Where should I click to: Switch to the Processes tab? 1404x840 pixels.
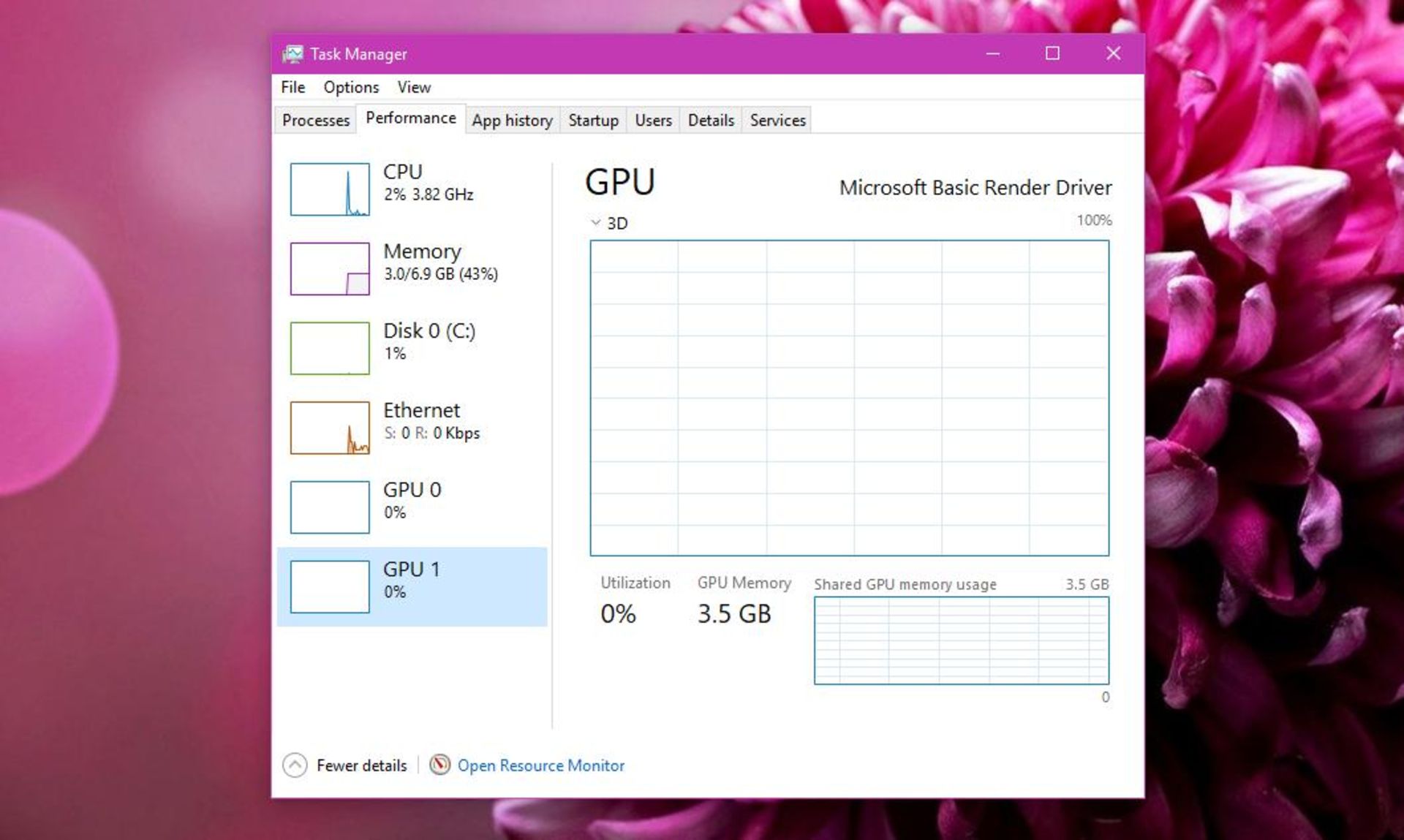pos(316,121)
